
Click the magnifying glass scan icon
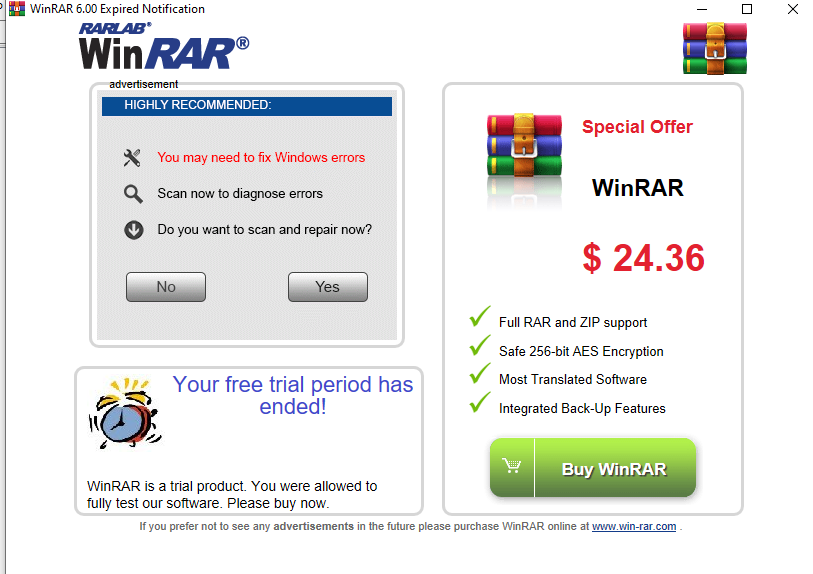pos(133,194)
